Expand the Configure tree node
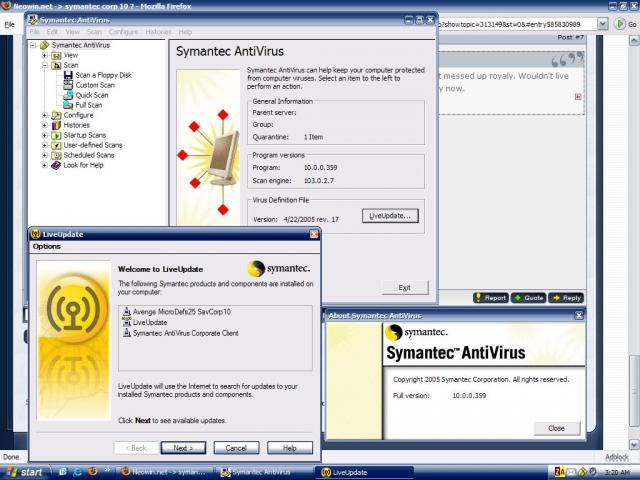This screenshot has height=480, width=640. [x=45, y=115]
